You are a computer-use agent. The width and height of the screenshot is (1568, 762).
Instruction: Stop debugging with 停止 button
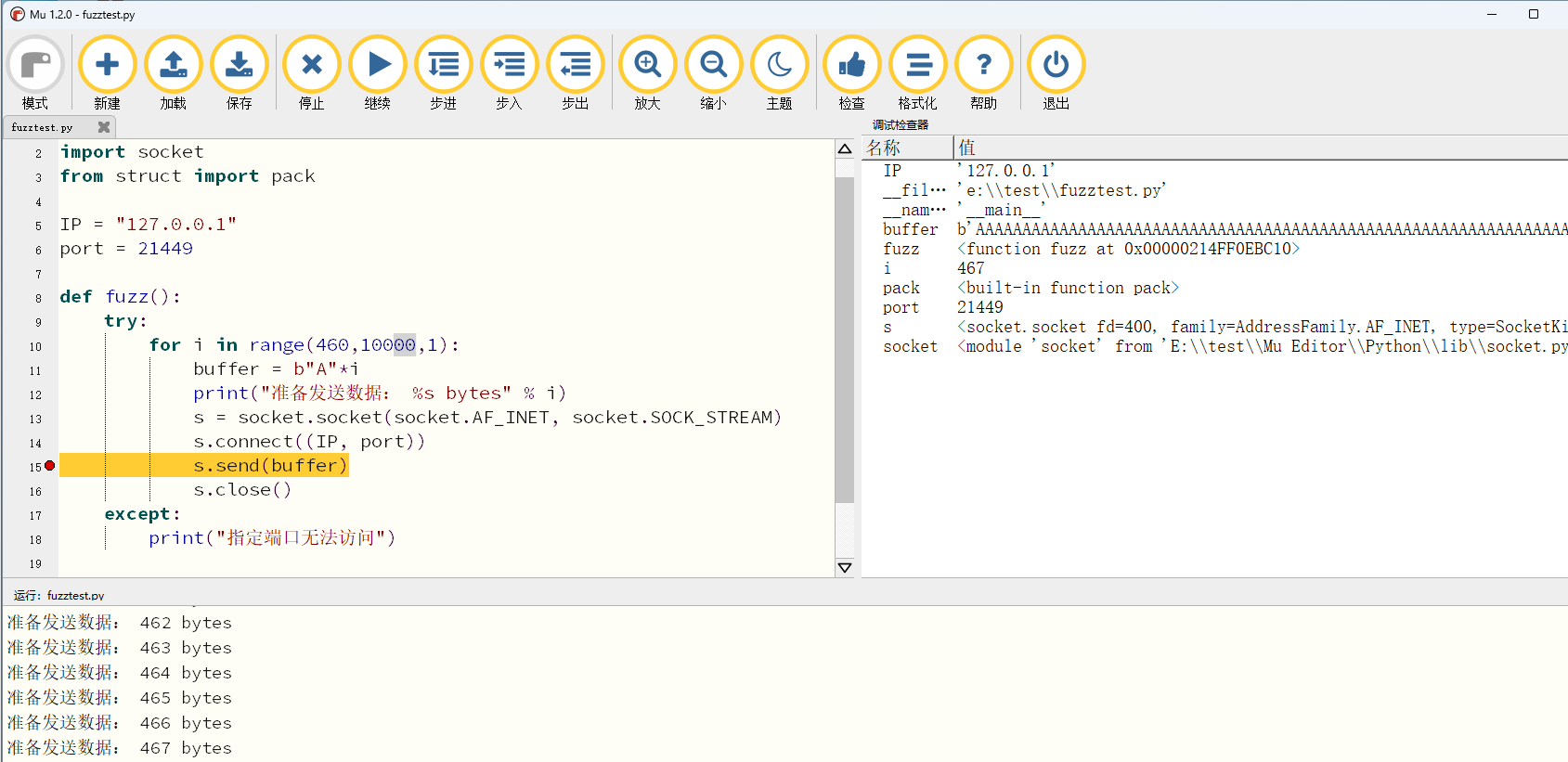pyautogui.click(x=312, y=73)
